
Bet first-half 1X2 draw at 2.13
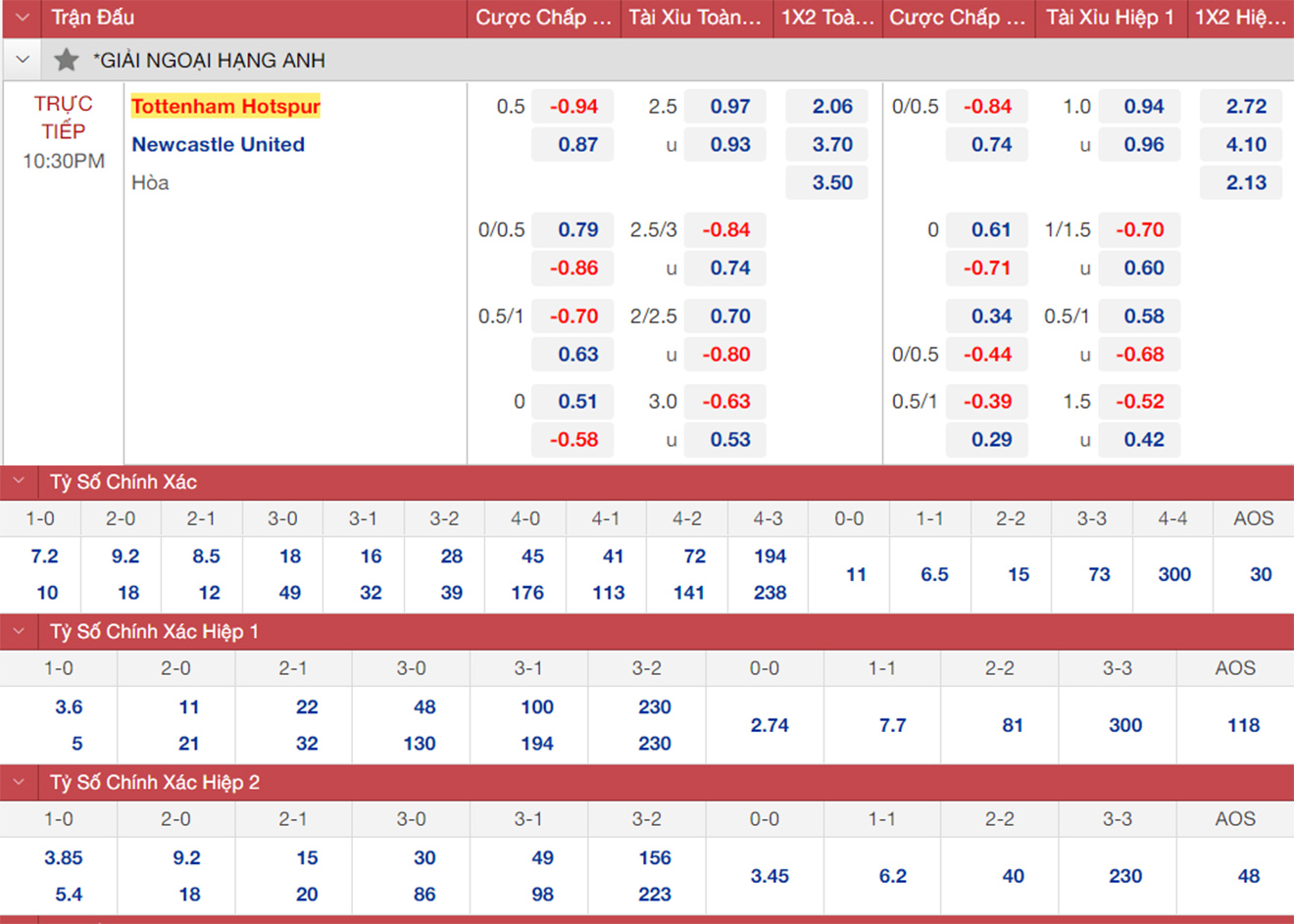(1241, 183)
